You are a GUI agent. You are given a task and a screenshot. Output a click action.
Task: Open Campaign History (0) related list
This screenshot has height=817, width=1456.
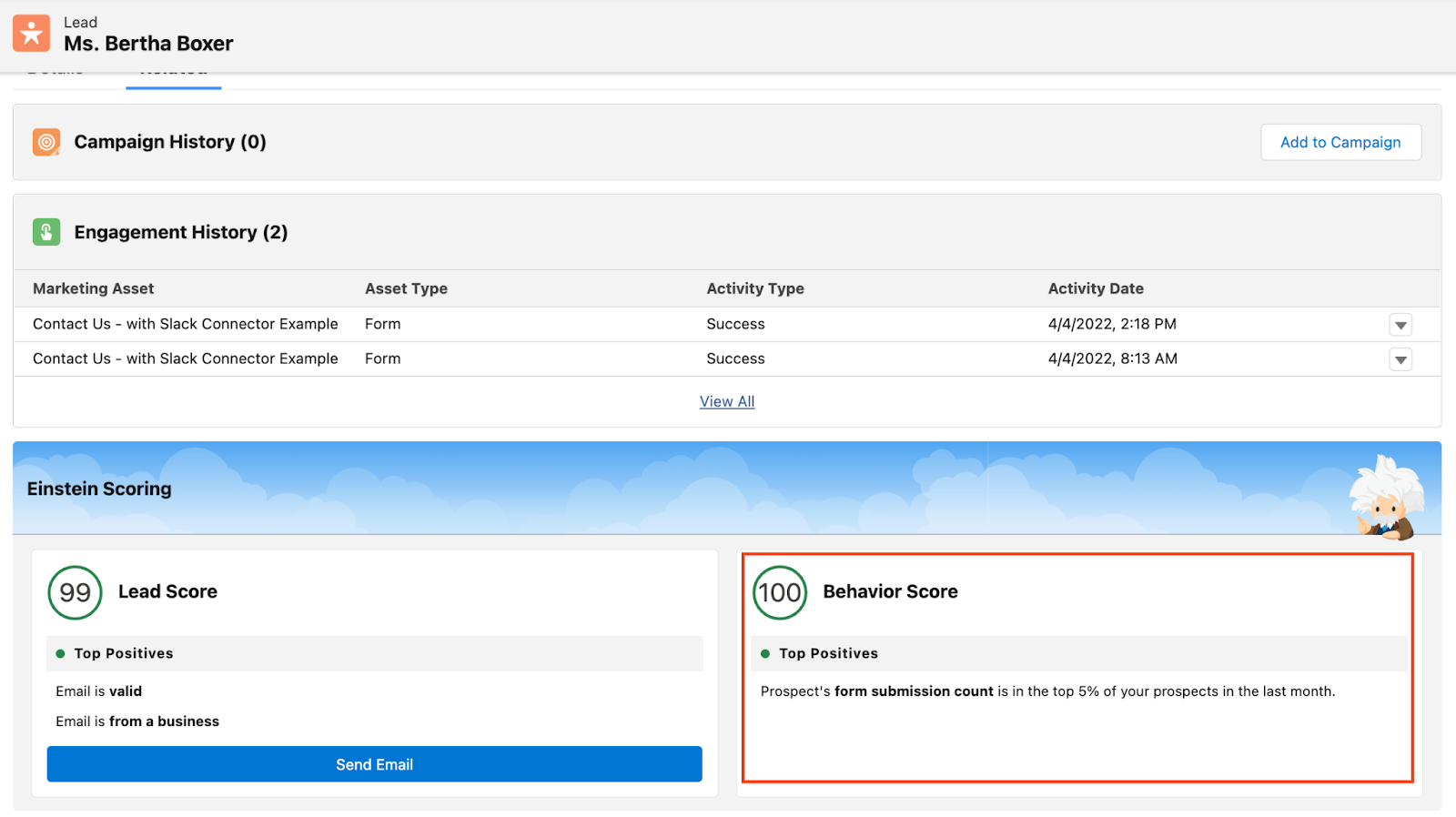coord(170,142)
